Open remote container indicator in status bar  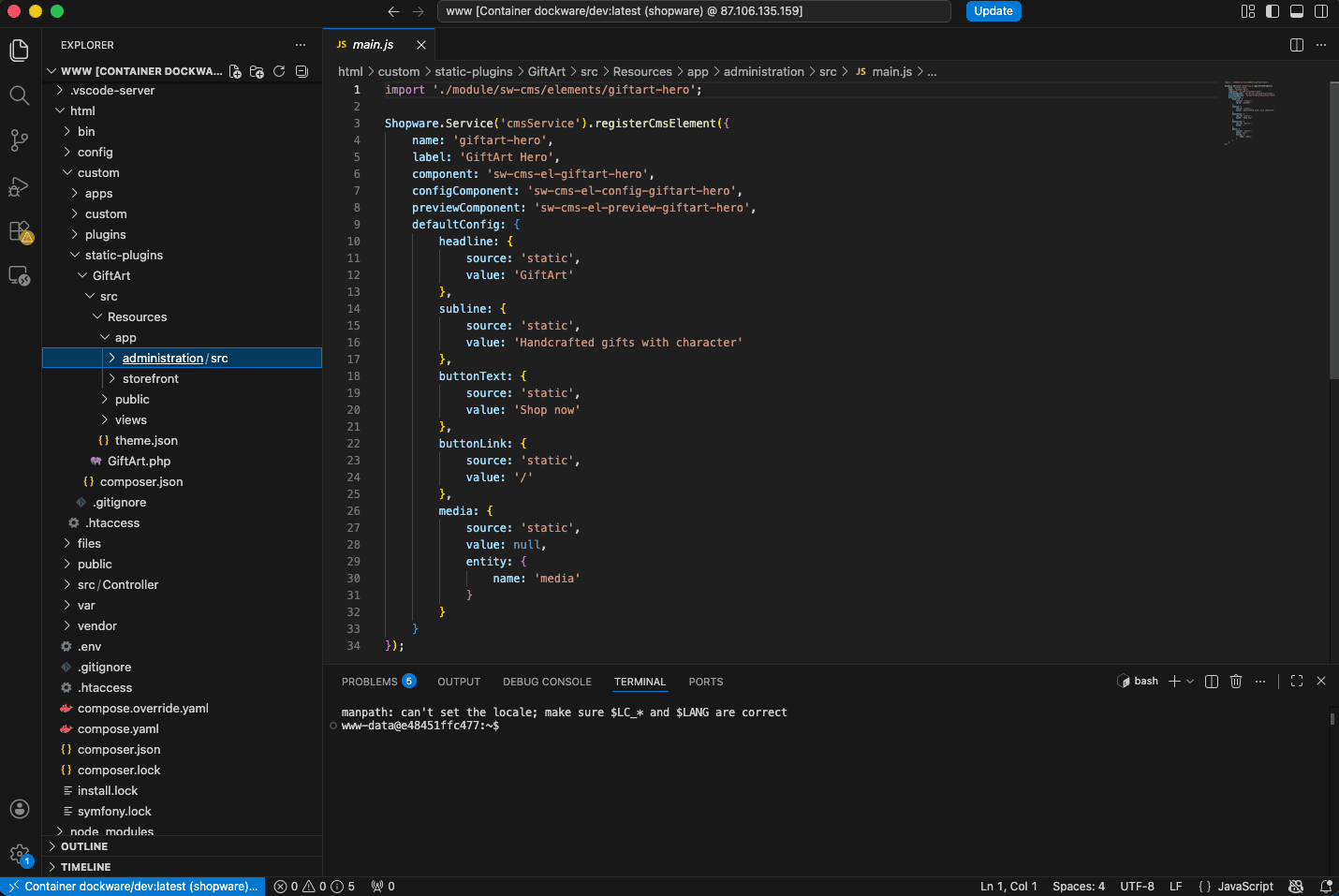pos(133,887)
